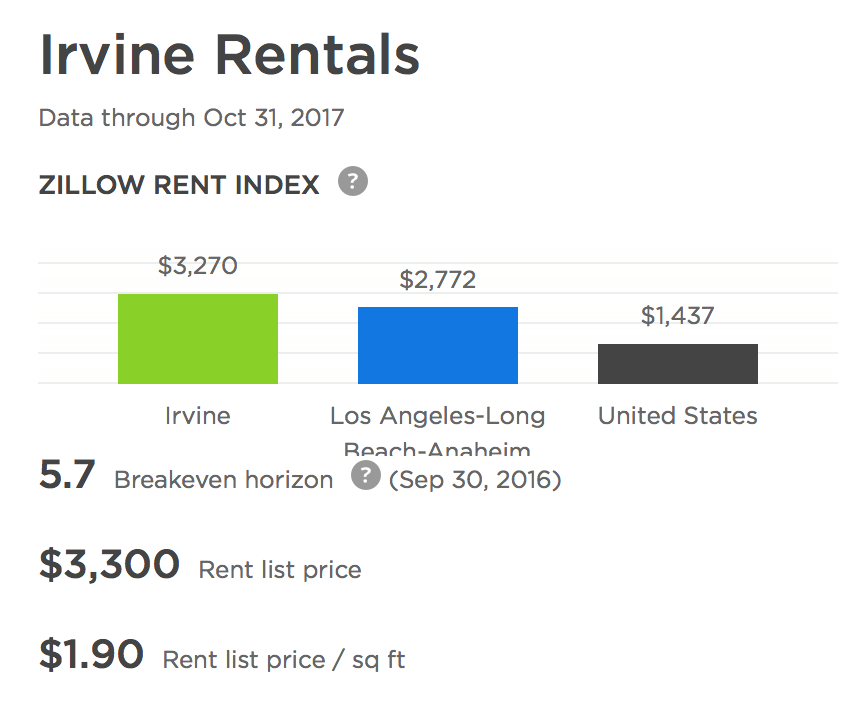
Task: Open the Breakeven horizon help icon
Action: click(366, 475)
